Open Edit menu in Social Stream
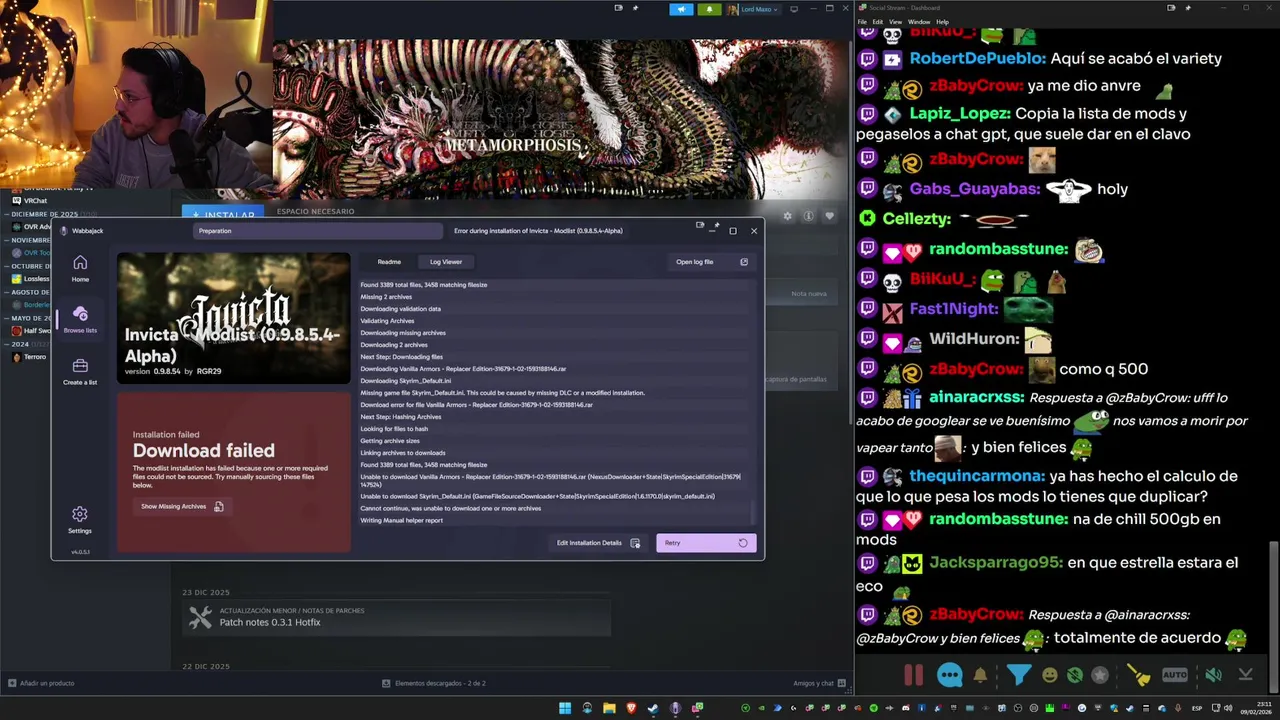 [877, 22]
